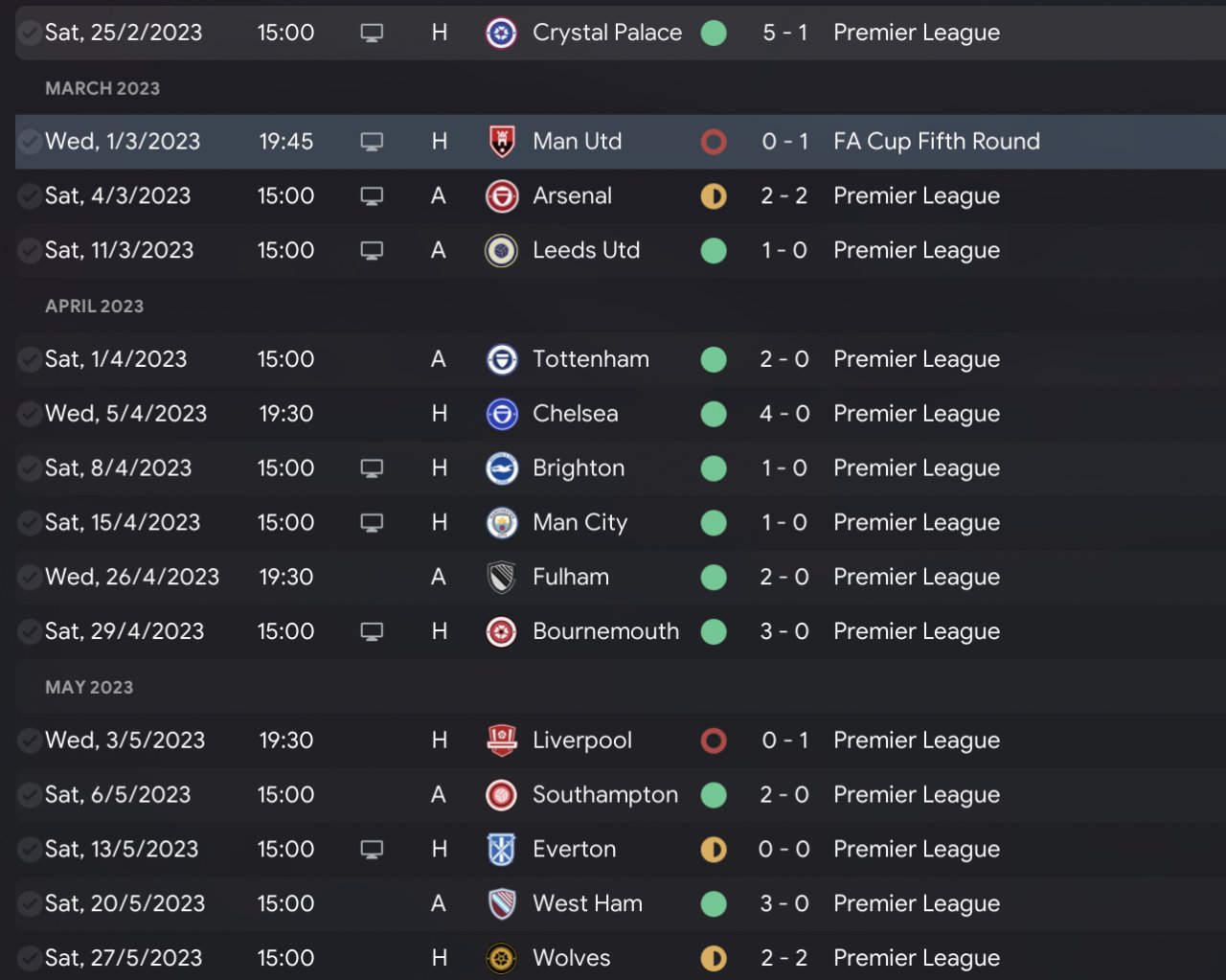The height and width of the screenshot is (980, 1226).
Task: Collapse the APRIL 2023 month header
Action: pos(94,306)
